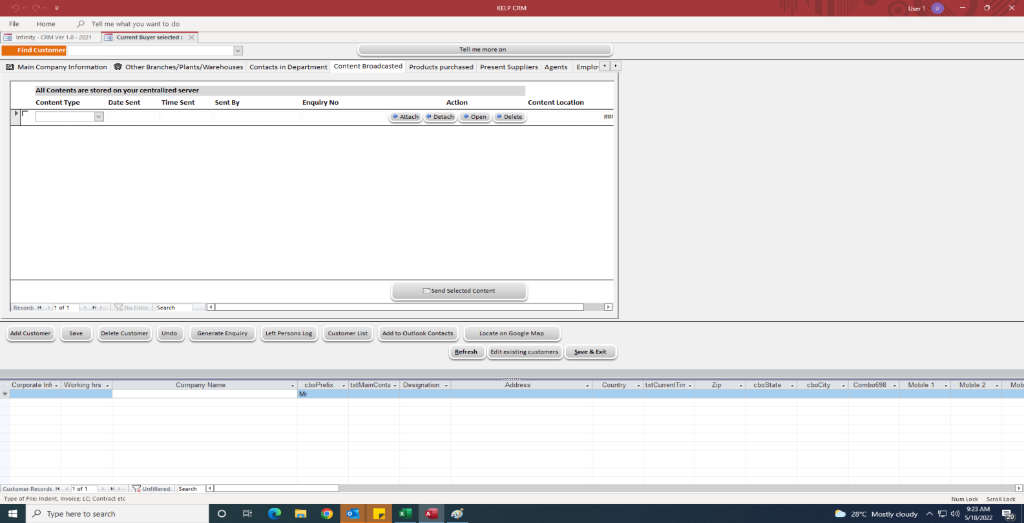Image resolution: width=1024 pixels, height=523 pixels.
Task: Click the horizontal scrollbar in Content Broadcasted
Action: point(400,307)
